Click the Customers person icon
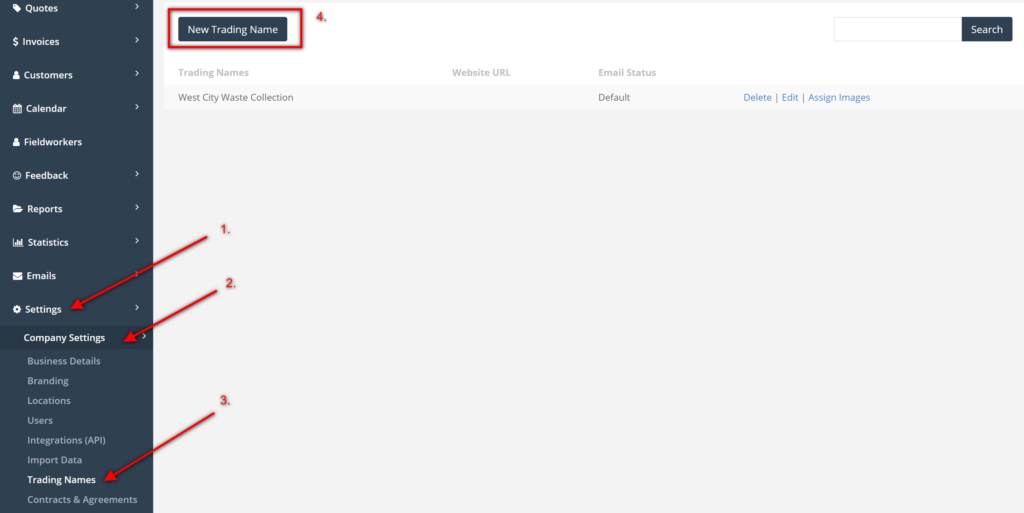The width and height of the screenshot is (1024, 513). tap(16, 75)
